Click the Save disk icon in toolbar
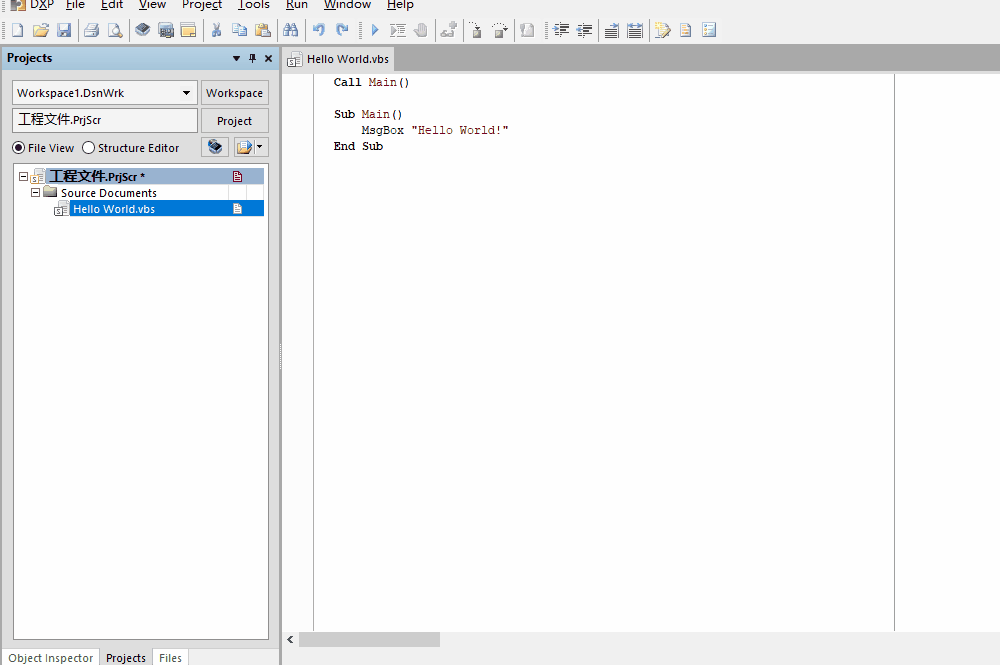Screen dimensions: 1000x665 coord(64,30)
